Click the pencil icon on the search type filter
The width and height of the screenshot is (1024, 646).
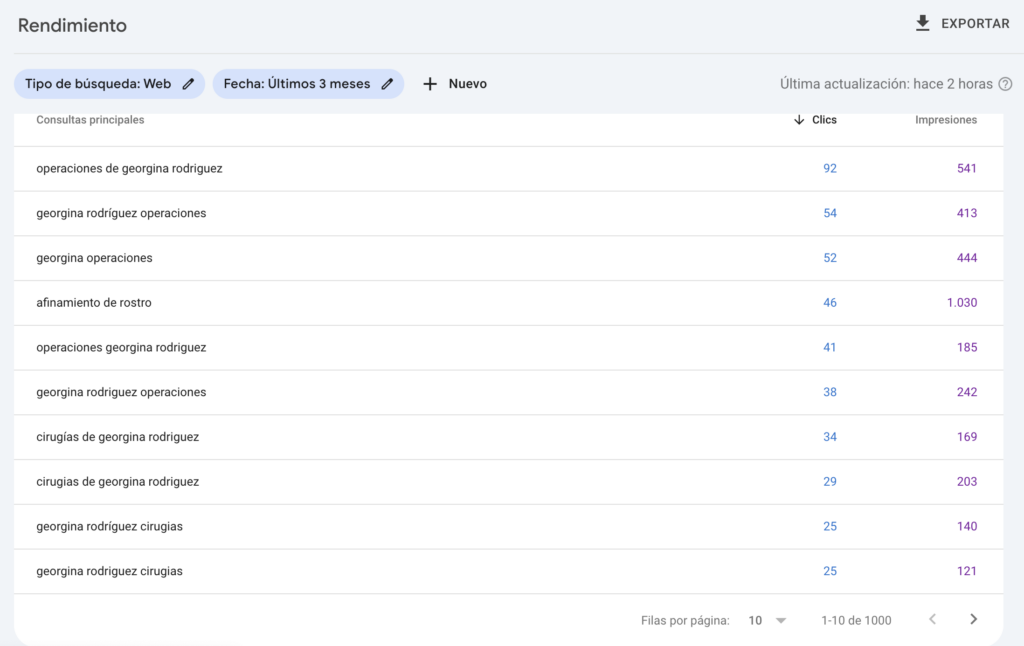187,84
